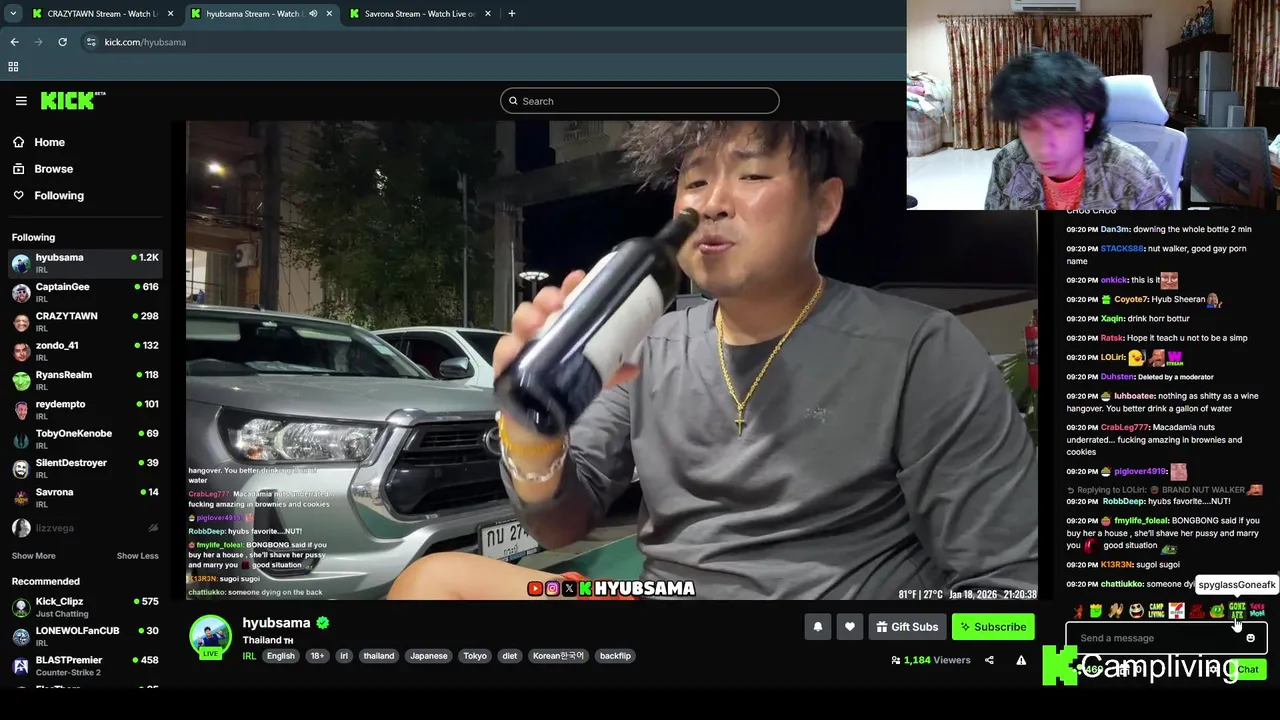Screen dimensions: 1280x720
Task: Insert the GONE AFK emote
Action: click(x=1237, y=610)
